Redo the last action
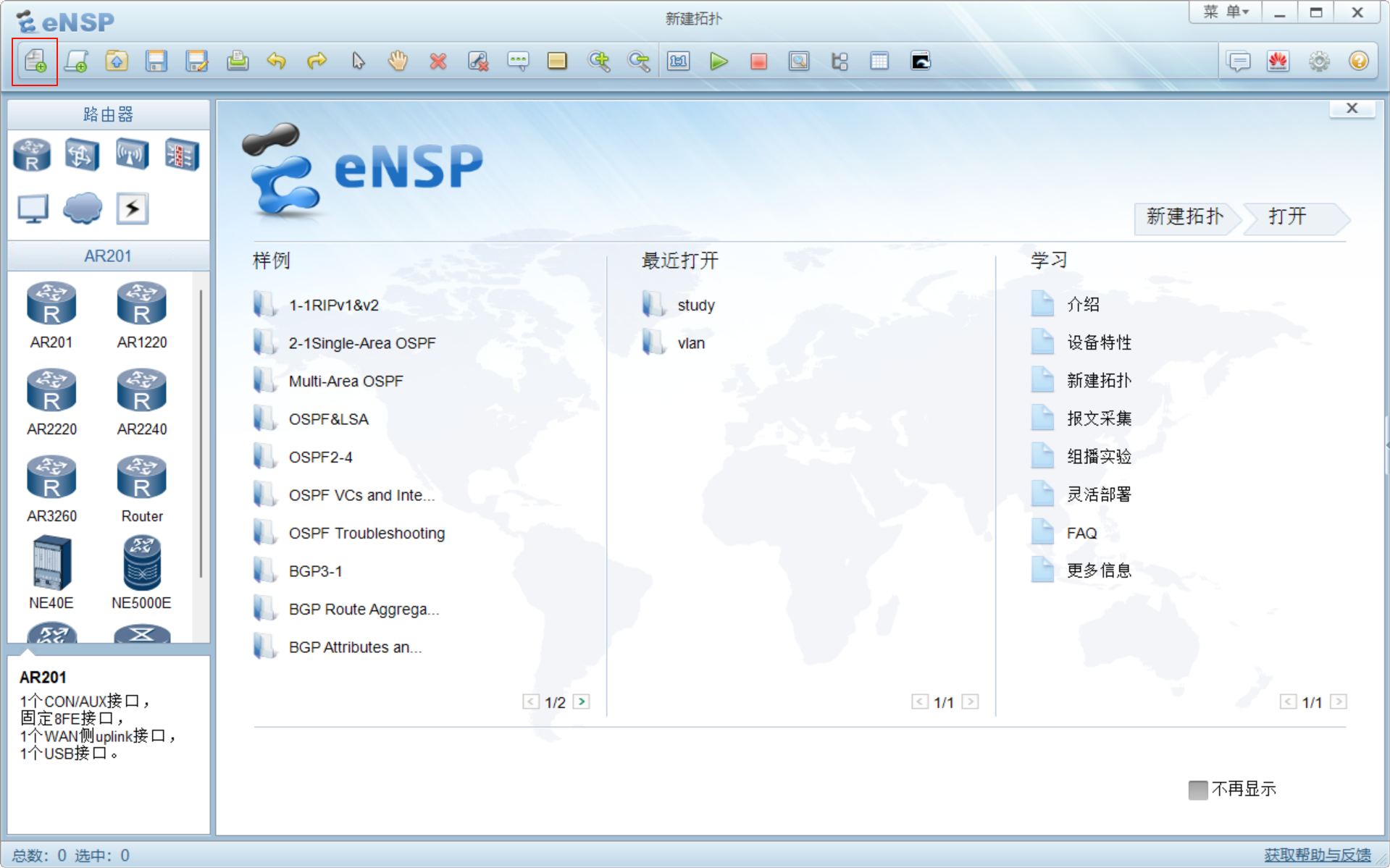 (317, 62)
